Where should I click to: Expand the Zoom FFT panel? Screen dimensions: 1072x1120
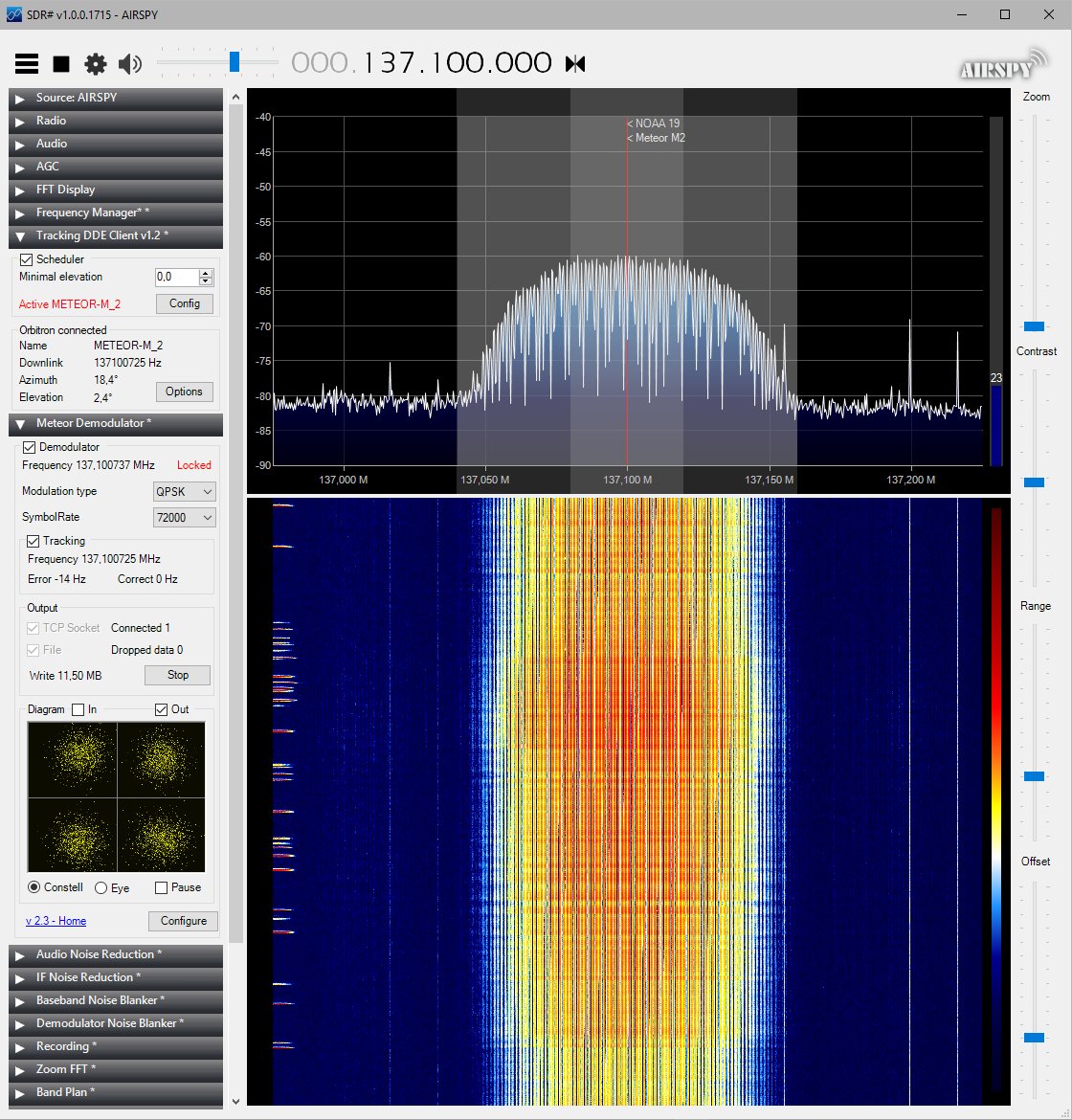point(116,1069)
